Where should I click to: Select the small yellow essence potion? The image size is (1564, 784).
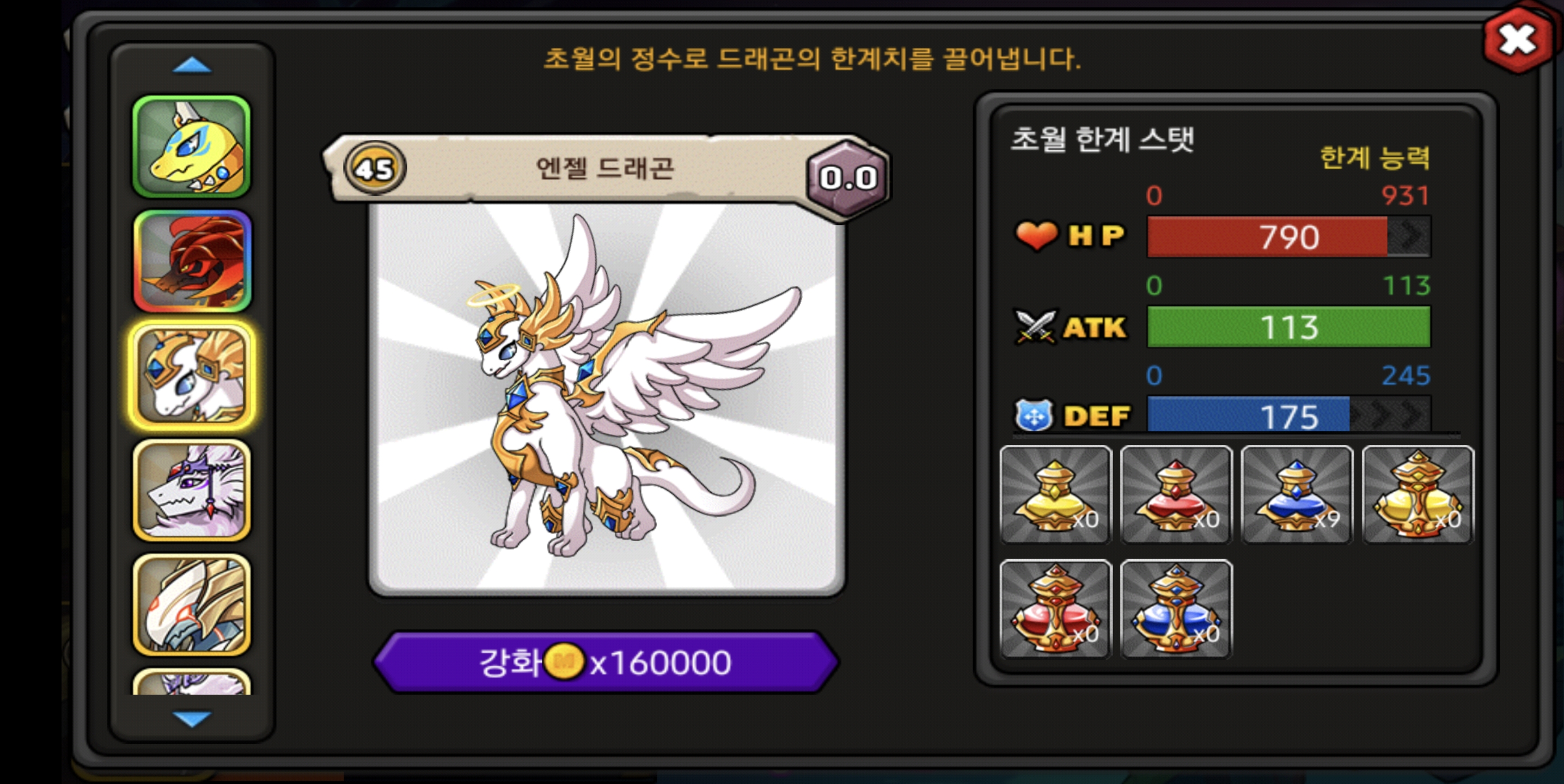click(x=1056, y=494)
